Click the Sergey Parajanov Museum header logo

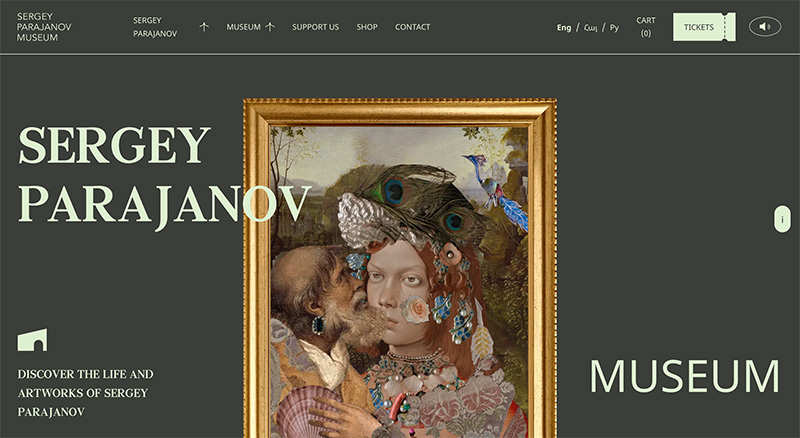pyautogui.click(x=44, y=27)
